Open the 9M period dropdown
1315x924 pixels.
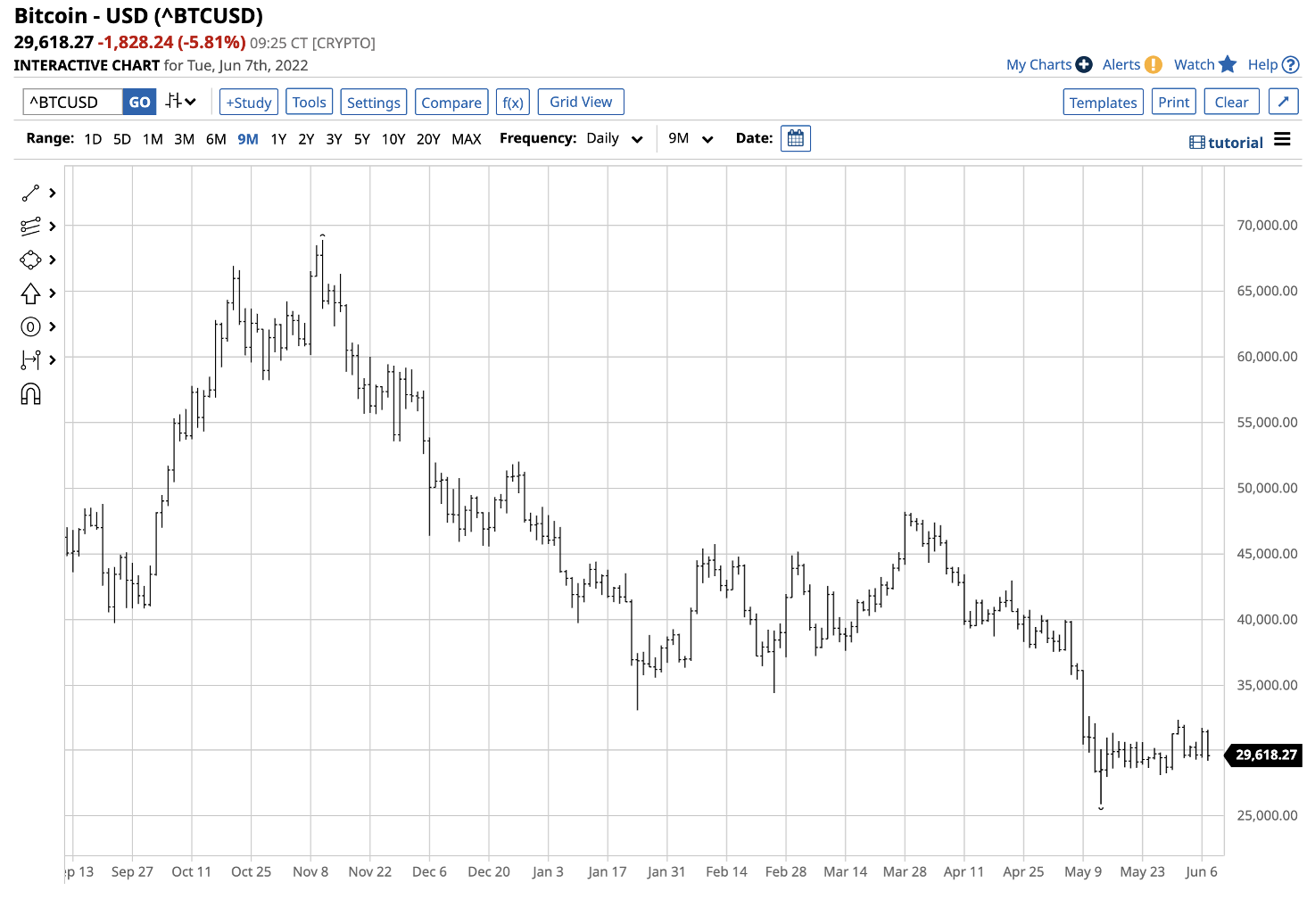[691, 138]
